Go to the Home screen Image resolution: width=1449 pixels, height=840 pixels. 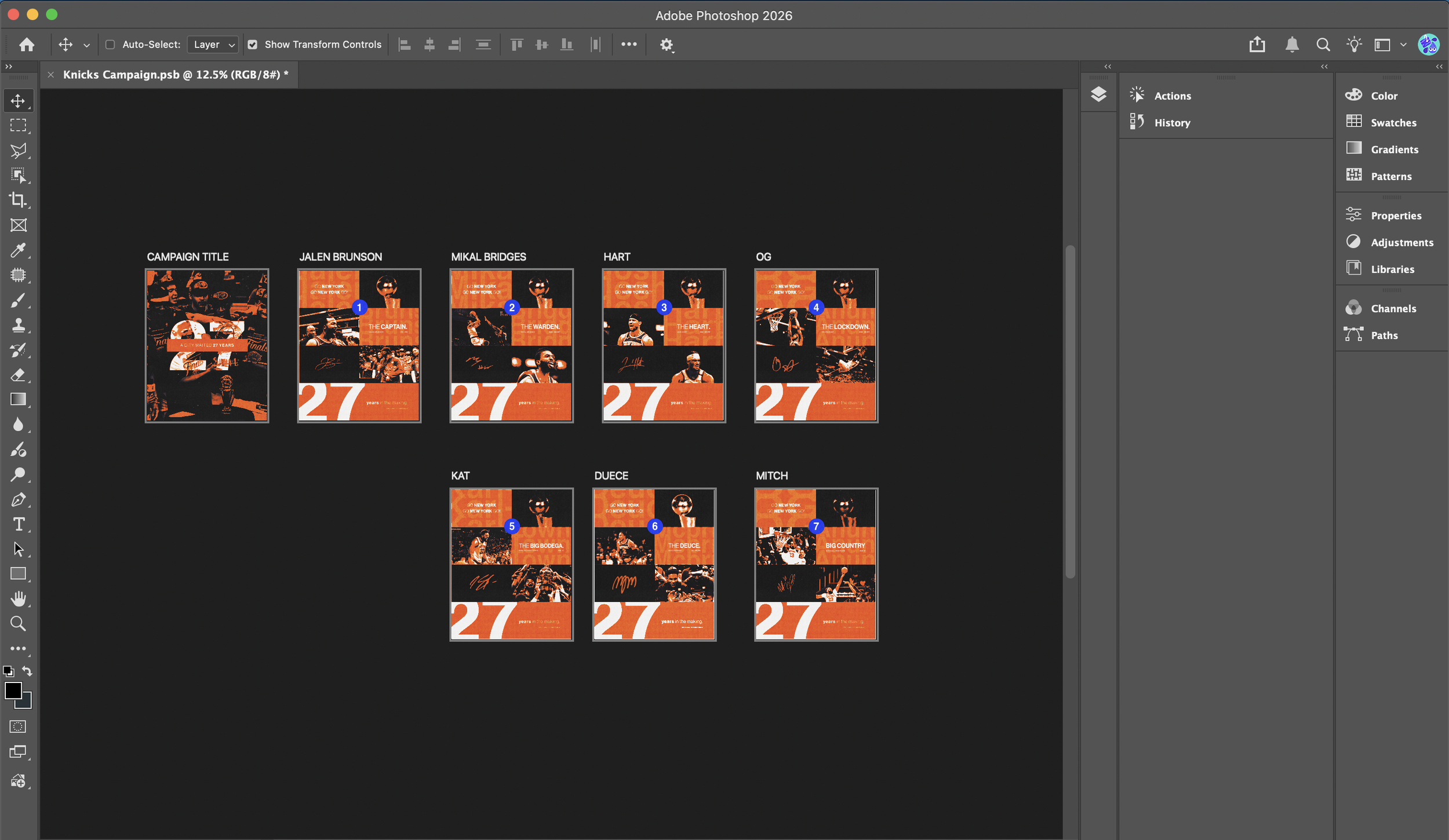(27, 45)
